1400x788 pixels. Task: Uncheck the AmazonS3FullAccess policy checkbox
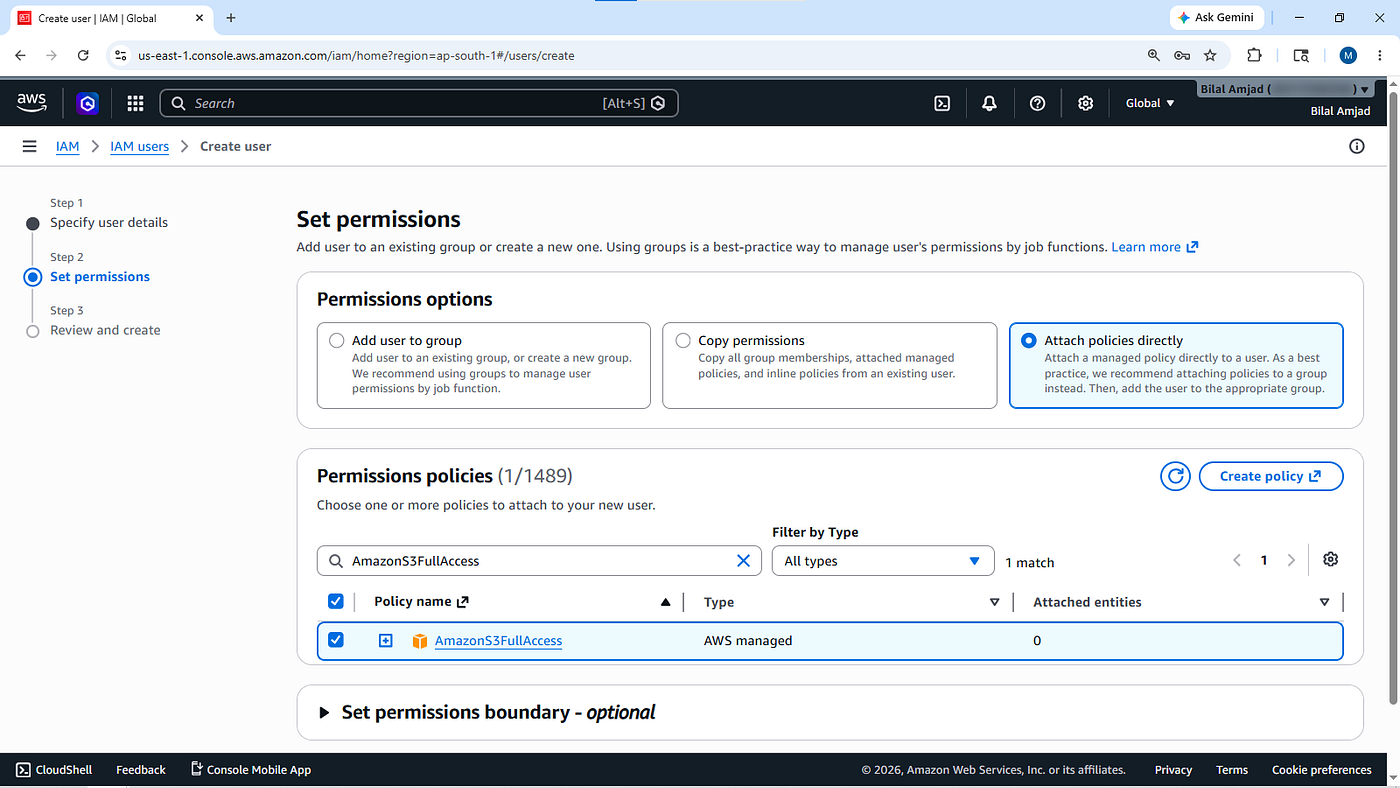[336, 640]
